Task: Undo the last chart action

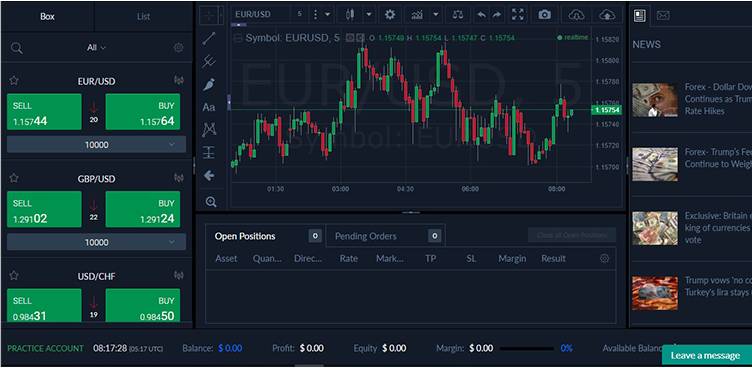Action: 481,14
